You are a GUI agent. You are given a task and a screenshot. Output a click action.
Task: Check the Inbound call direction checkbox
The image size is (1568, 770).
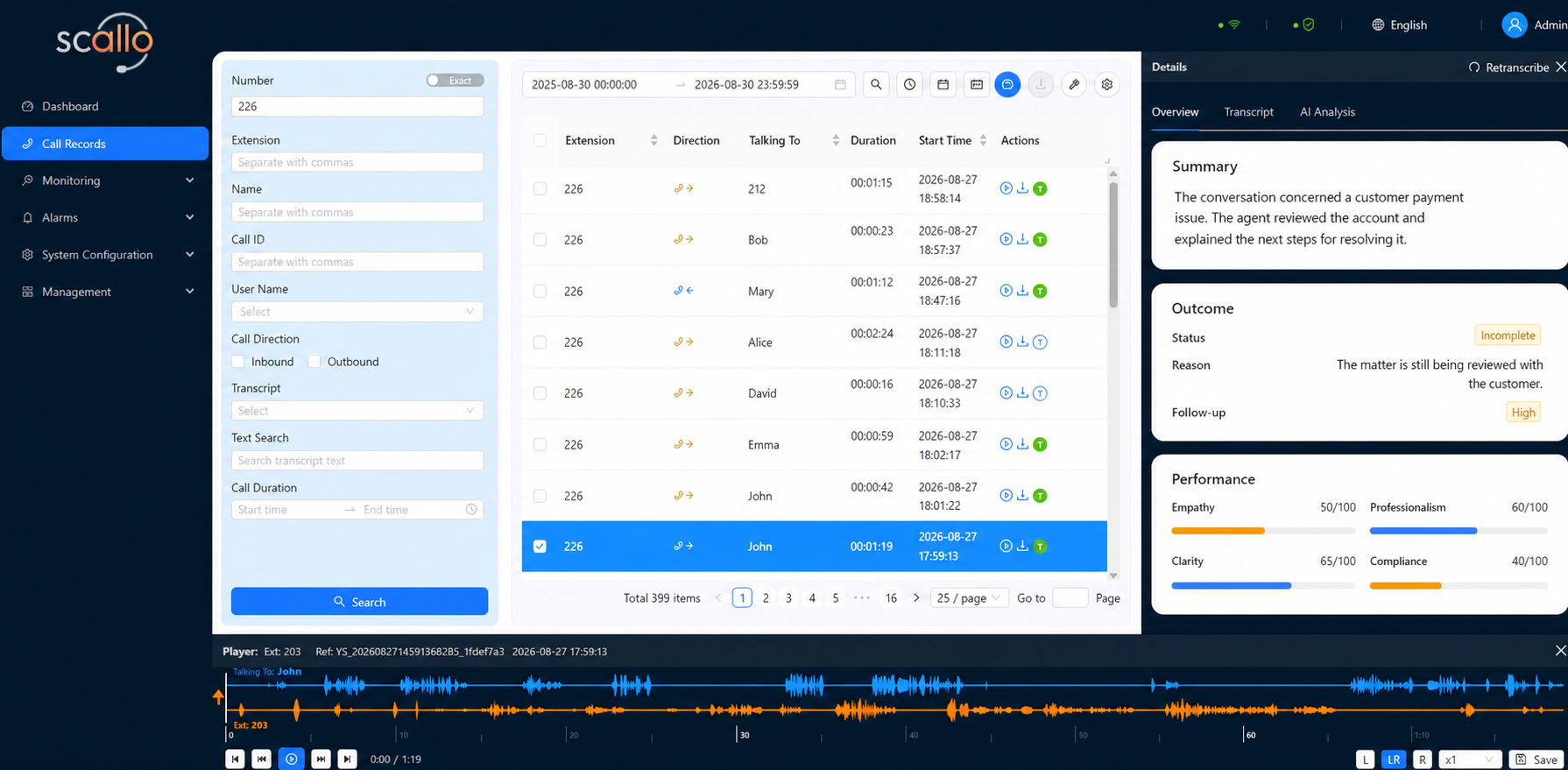[x=238, y=362]
